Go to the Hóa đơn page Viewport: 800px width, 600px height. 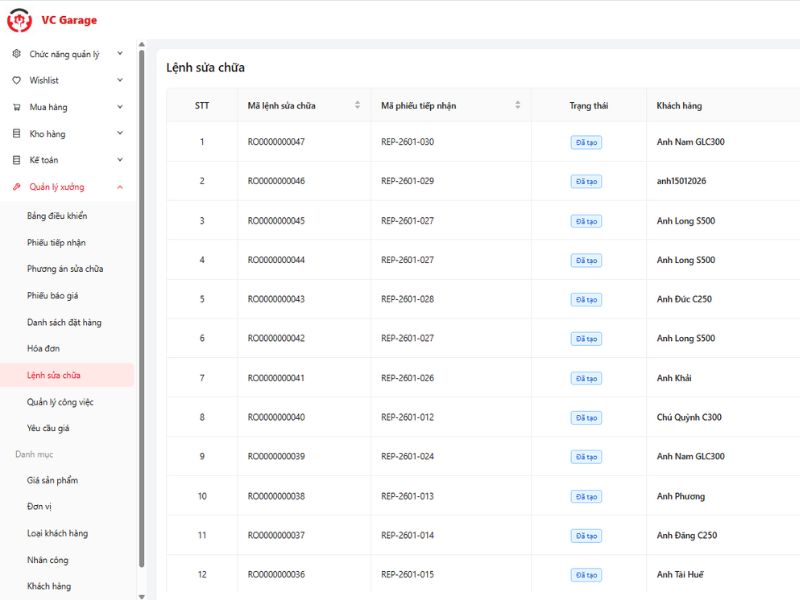43,348
